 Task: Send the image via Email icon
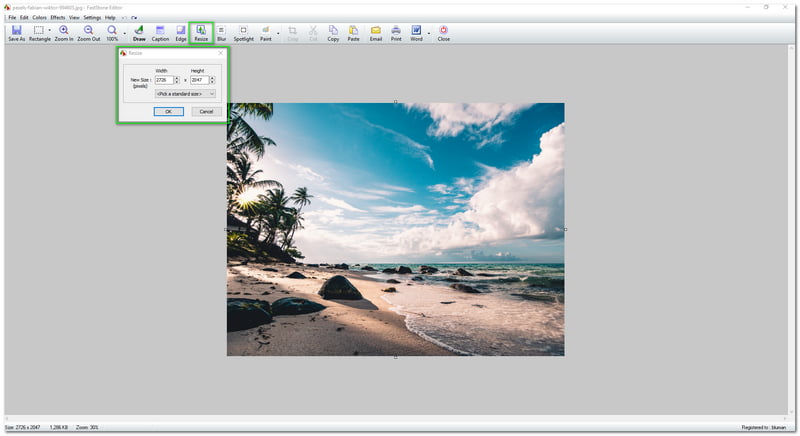point(376,31)
